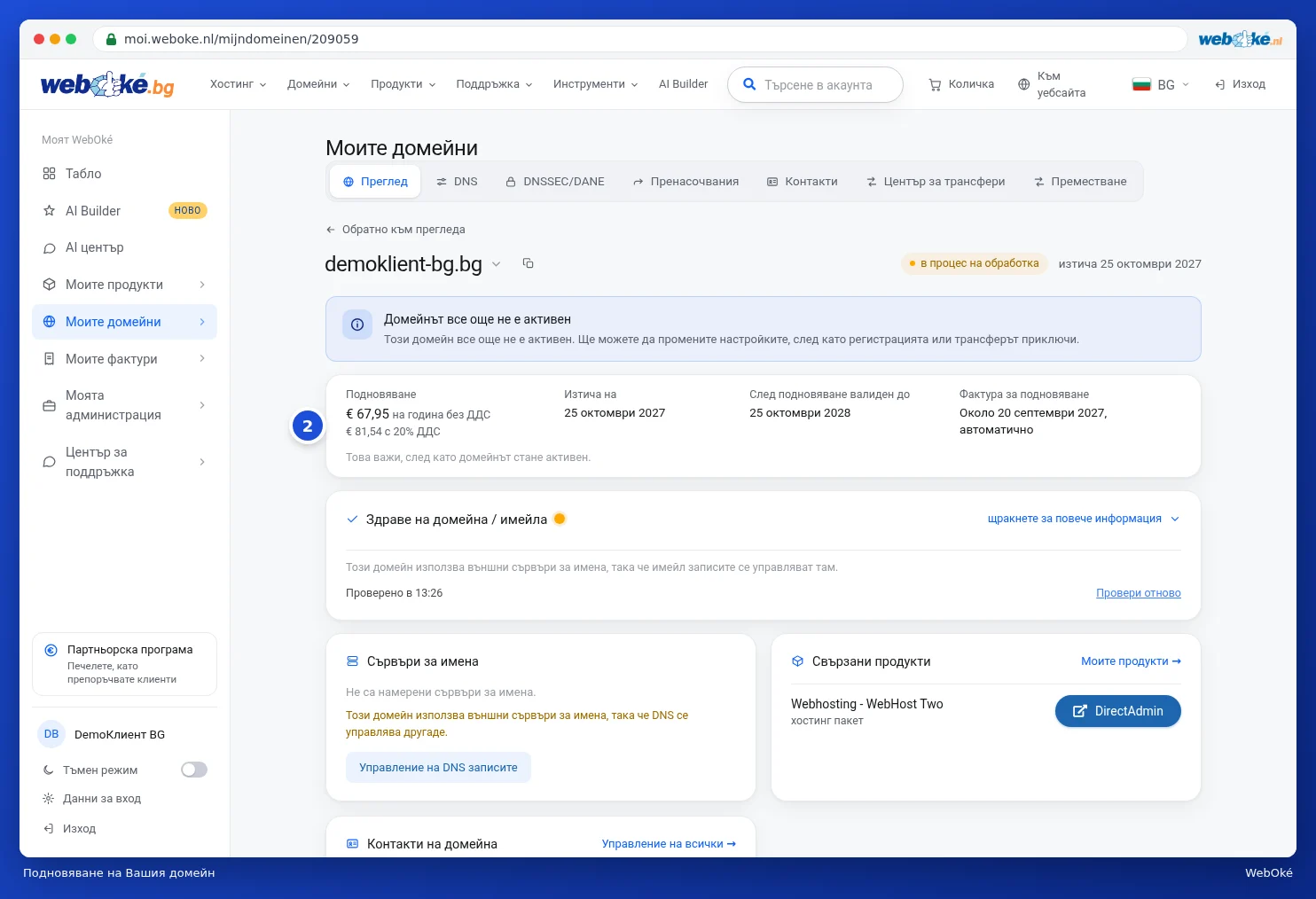
Task: Click the globe icon next to Към уебсайта
Action: (x=1023, y=84)
